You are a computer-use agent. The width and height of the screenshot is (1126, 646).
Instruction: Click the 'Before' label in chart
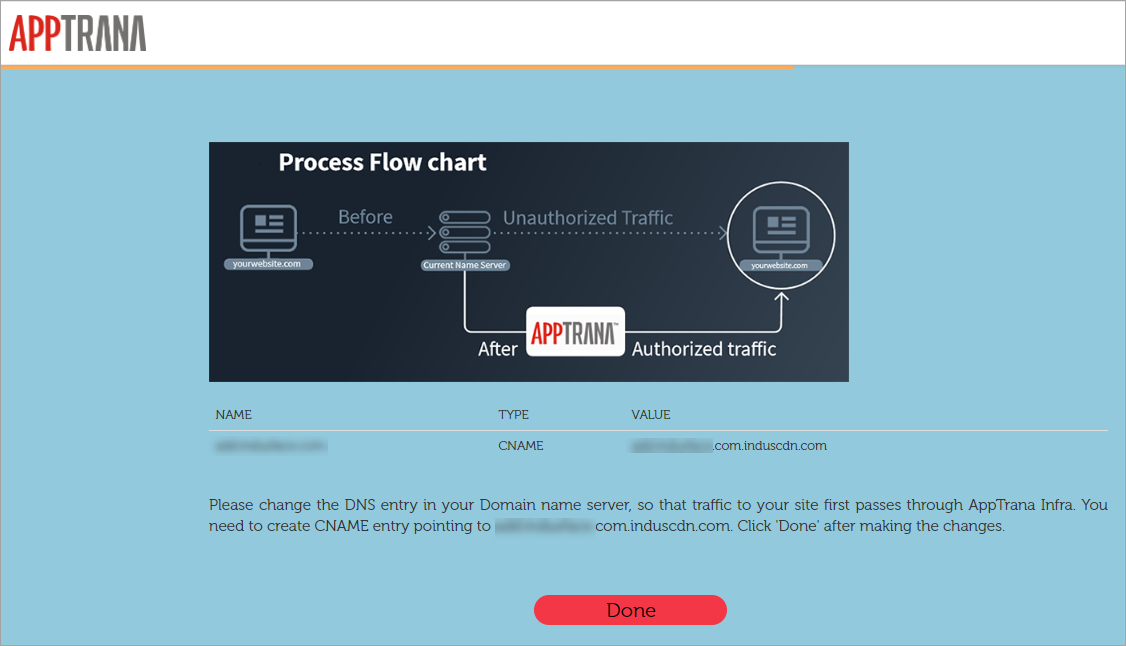coord(365,217)
